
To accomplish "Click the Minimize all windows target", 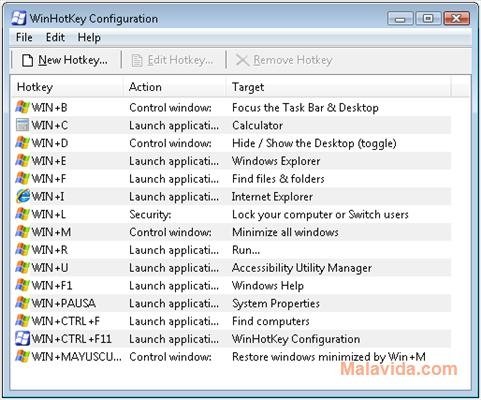I will (x=285, y=232).
